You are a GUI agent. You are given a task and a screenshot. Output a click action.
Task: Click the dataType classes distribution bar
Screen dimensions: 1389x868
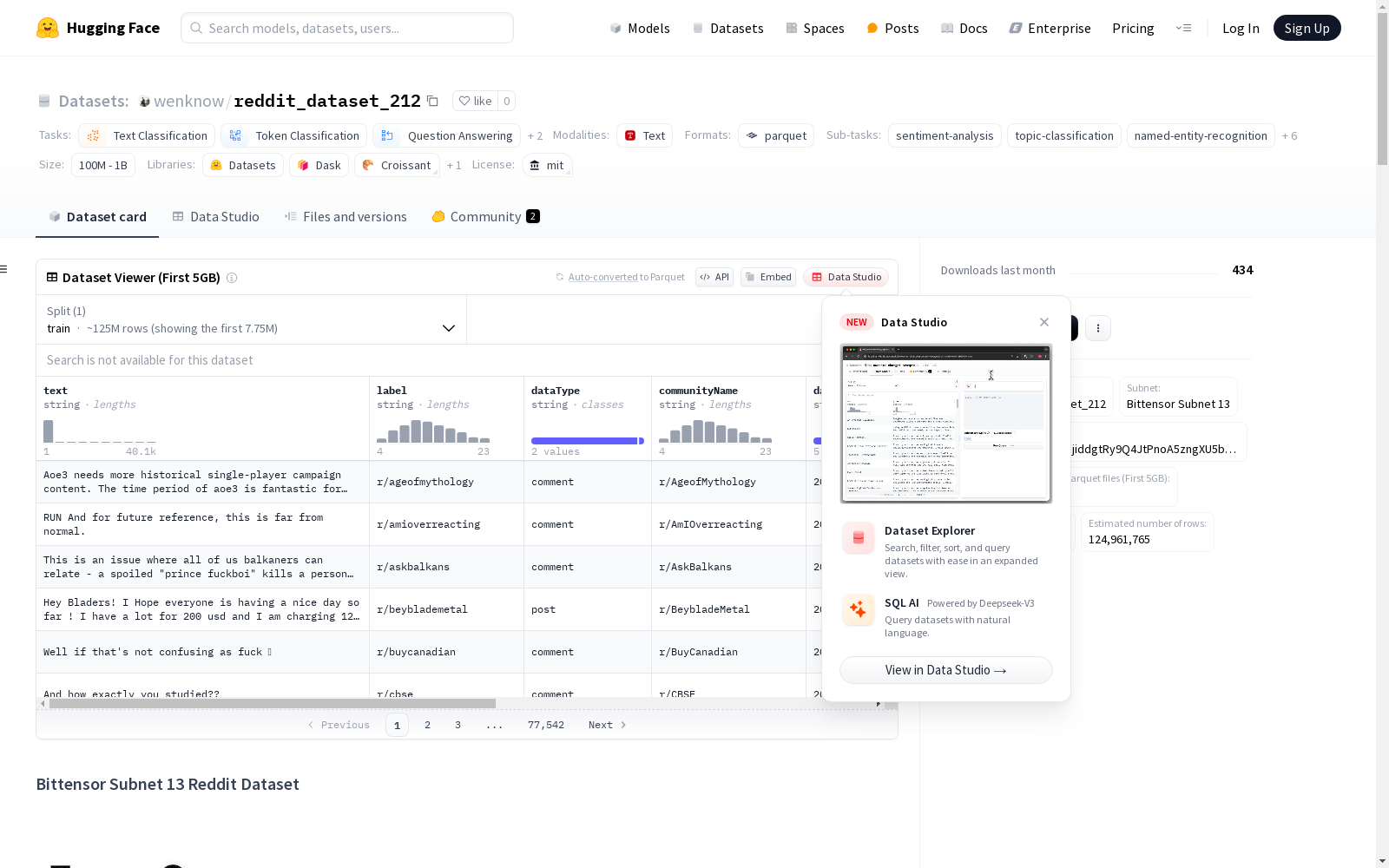[x=588, y=441]
